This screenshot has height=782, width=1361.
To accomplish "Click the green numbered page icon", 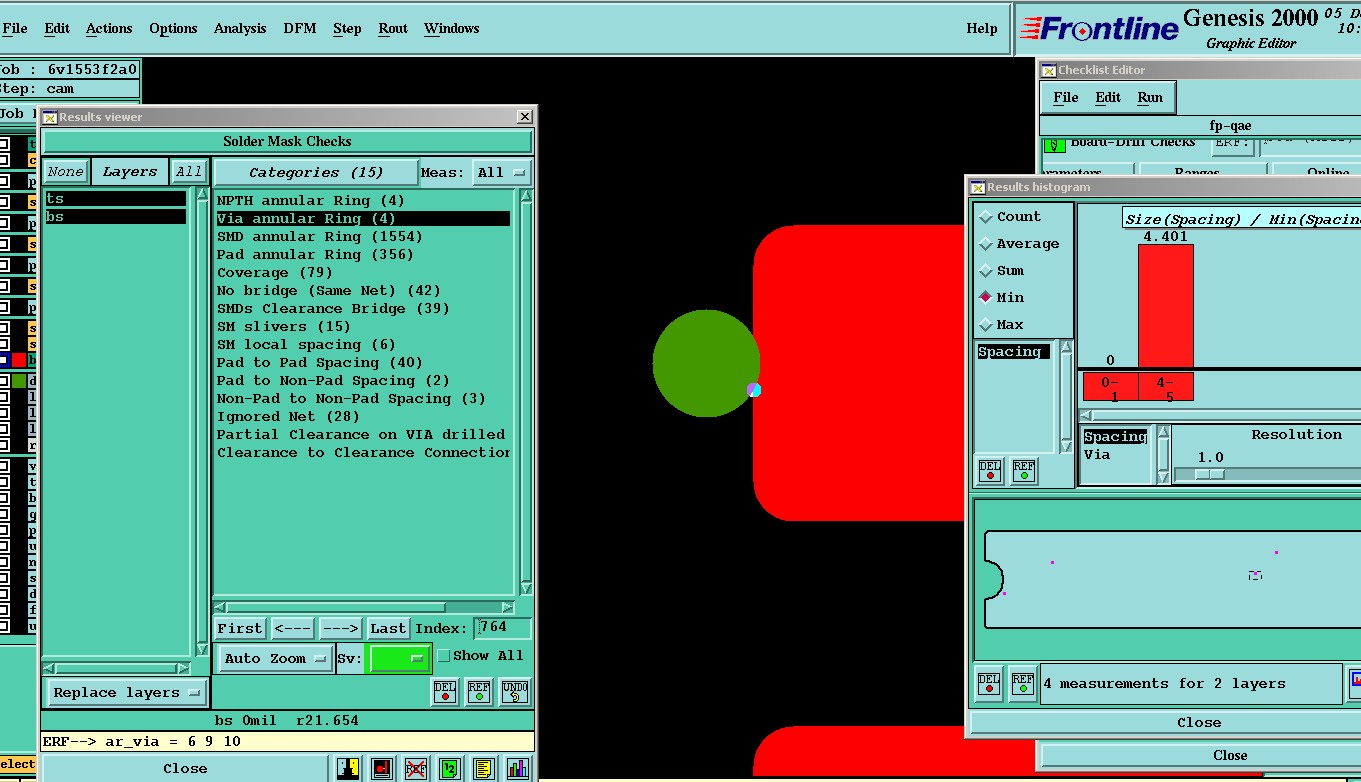I will [450, 768].
